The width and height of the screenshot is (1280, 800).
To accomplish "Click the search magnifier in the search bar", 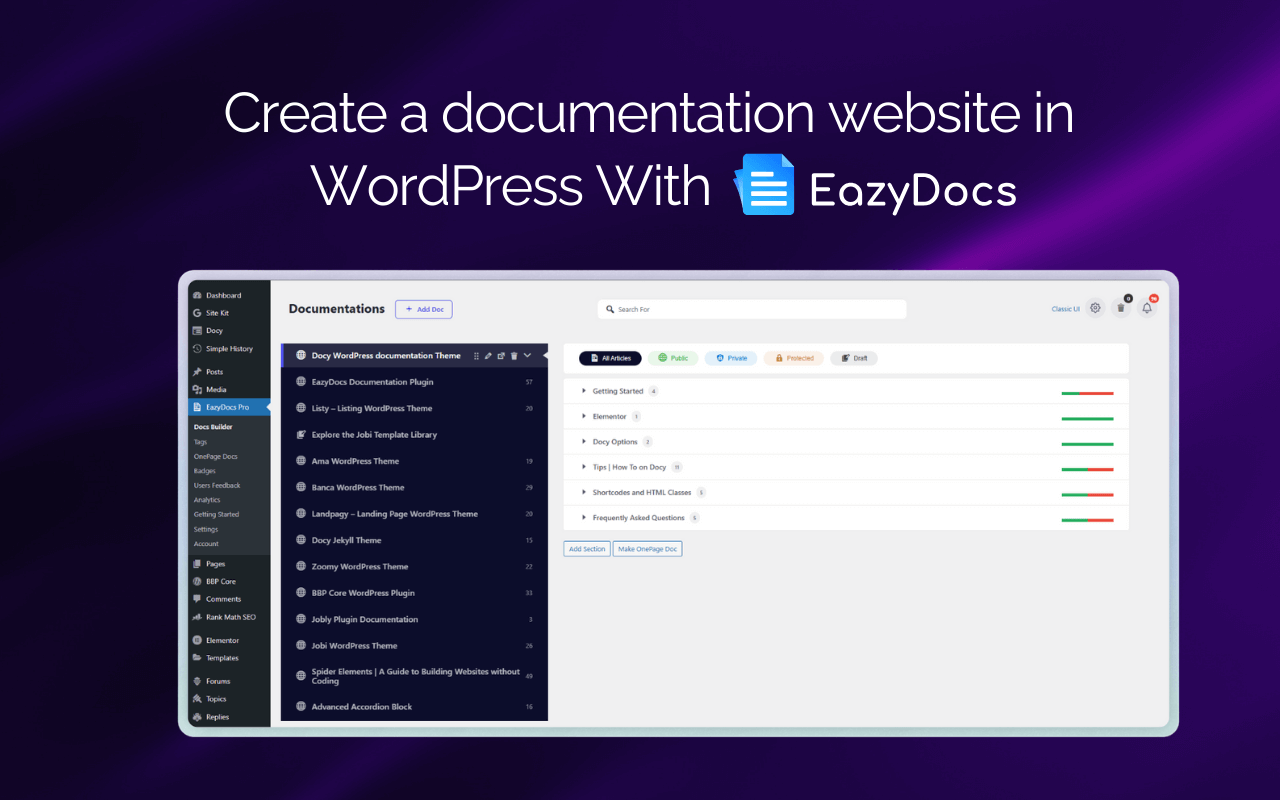I will click(x=612, y=309).
